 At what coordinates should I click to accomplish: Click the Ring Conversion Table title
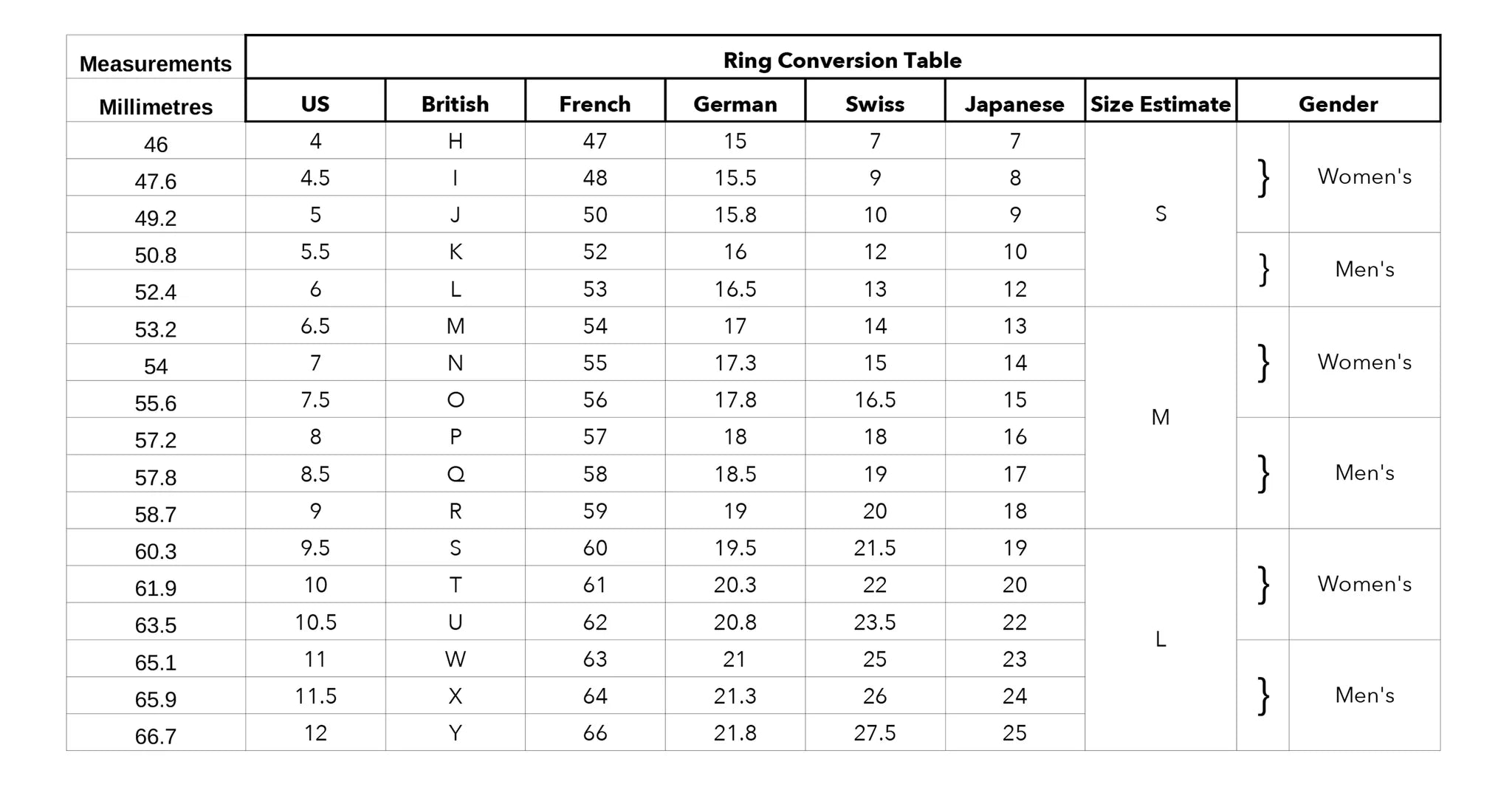842,60
